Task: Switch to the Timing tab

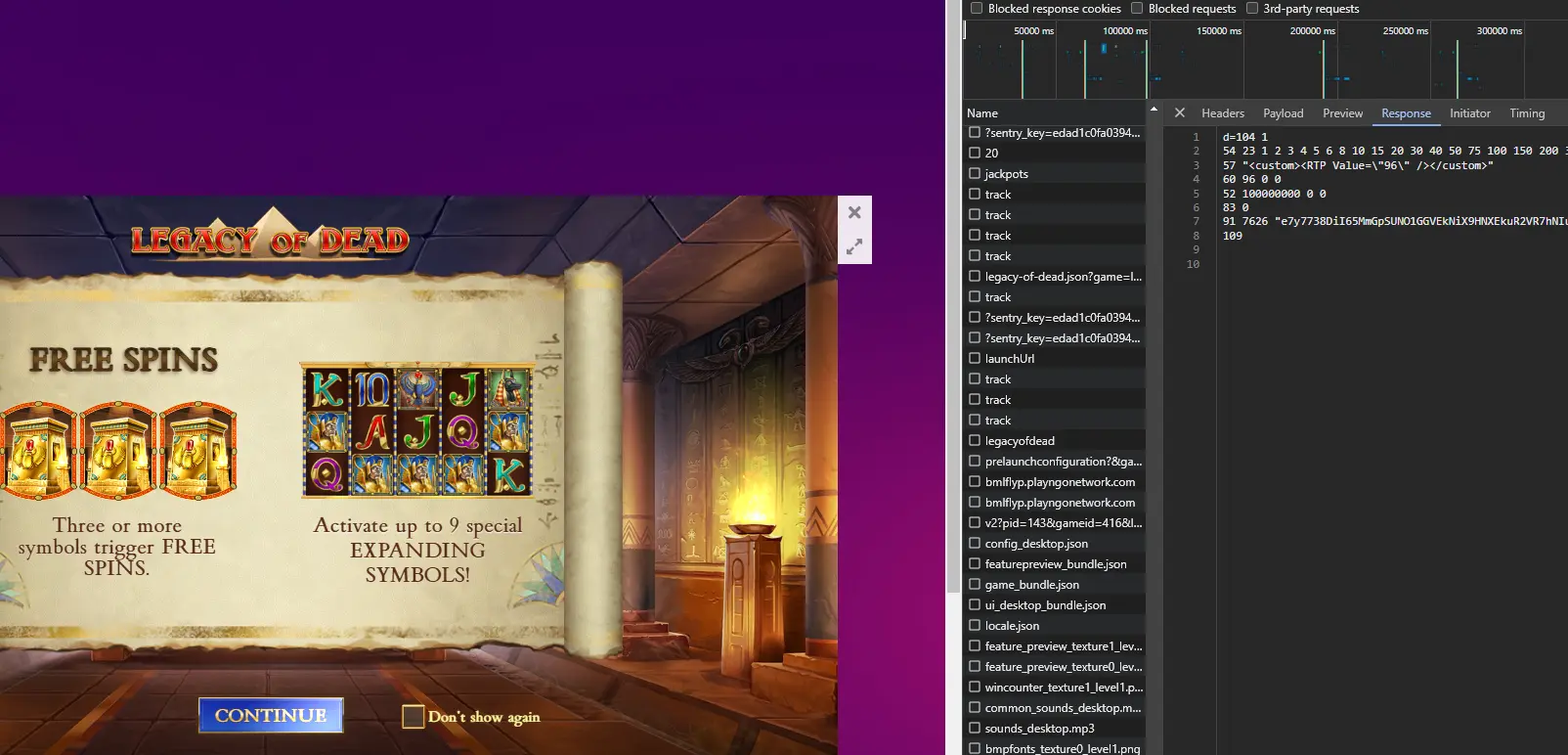Action: coord(1527,113)
